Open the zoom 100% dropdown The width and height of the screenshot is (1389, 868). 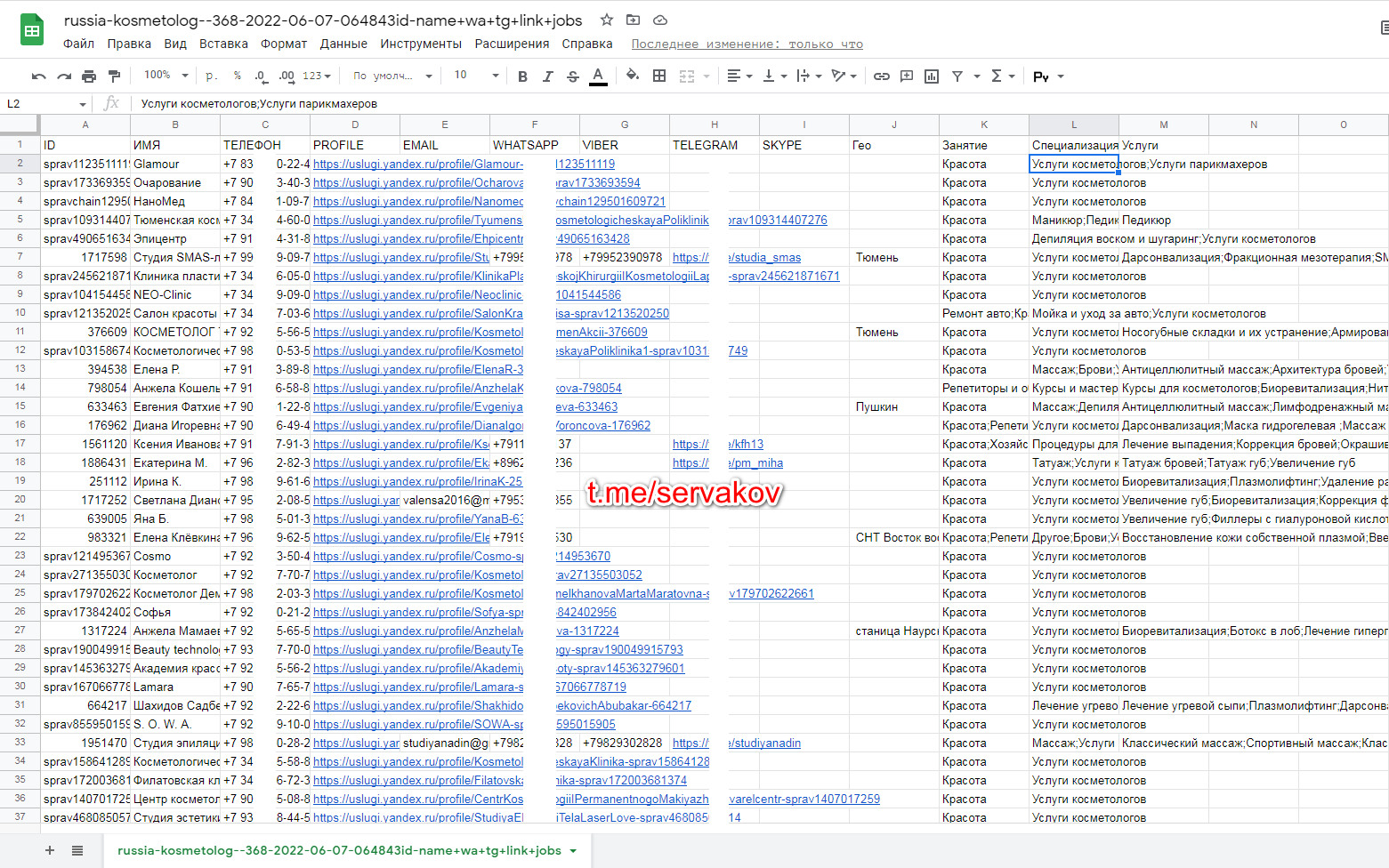click(x=166, y=76)
